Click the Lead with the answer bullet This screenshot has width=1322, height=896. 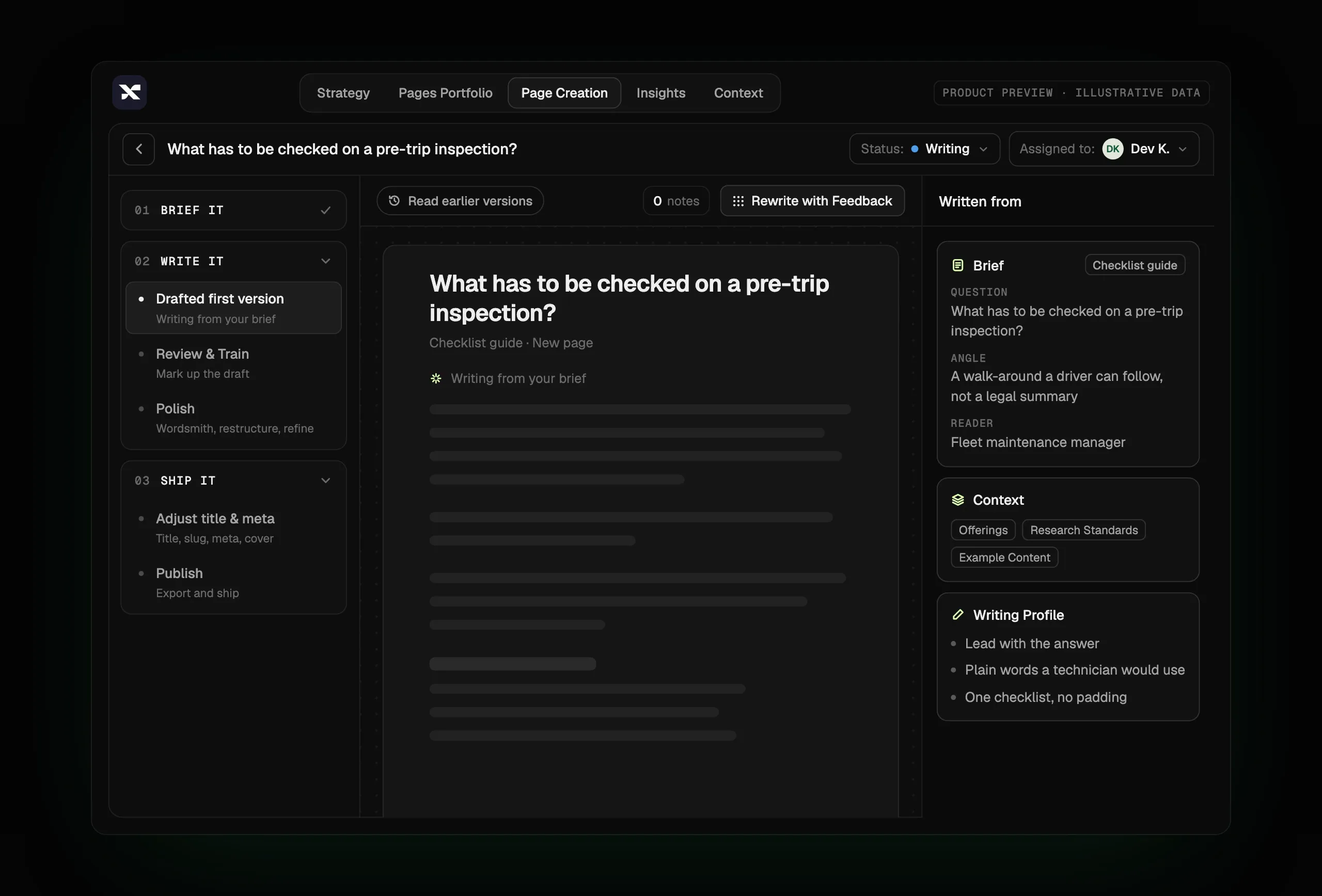point(1032,644)
